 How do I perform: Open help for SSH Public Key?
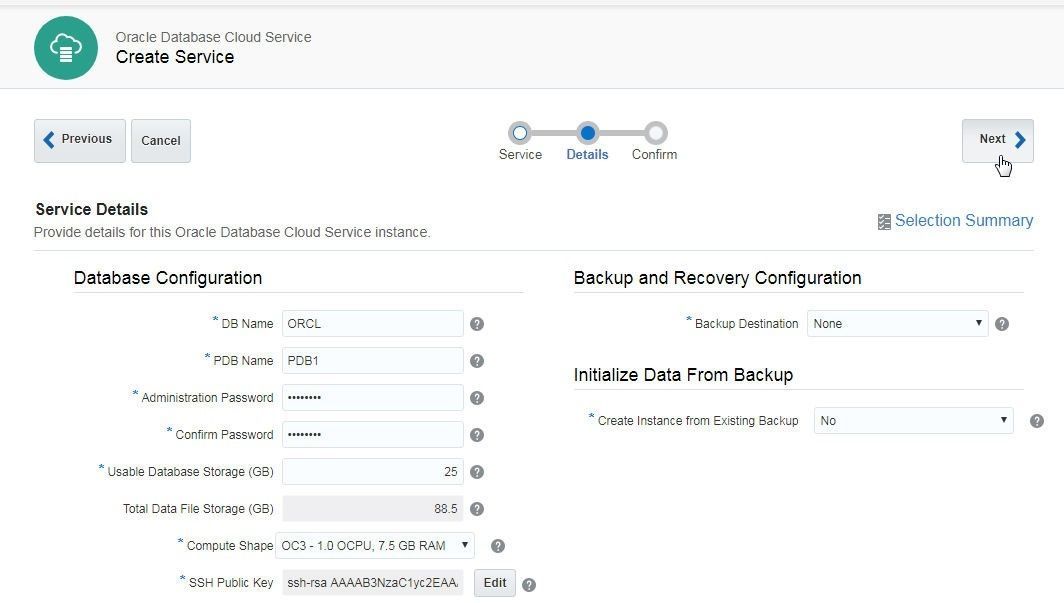[529, 585]
